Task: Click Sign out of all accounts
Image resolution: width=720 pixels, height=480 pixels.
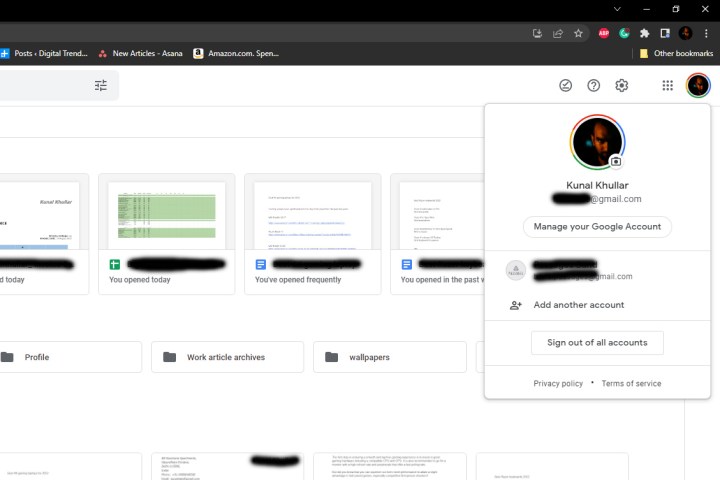Action: (x=597, y=343)
